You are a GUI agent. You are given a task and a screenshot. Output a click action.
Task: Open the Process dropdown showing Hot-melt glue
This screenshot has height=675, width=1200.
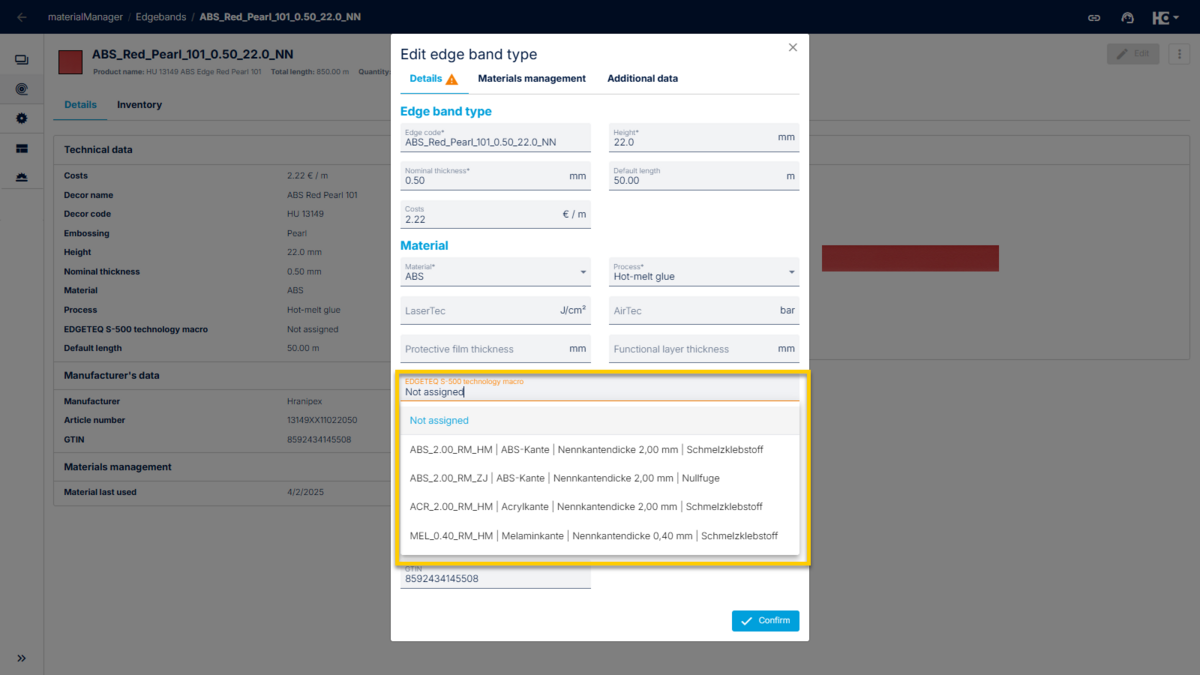[x=703, y=271]
